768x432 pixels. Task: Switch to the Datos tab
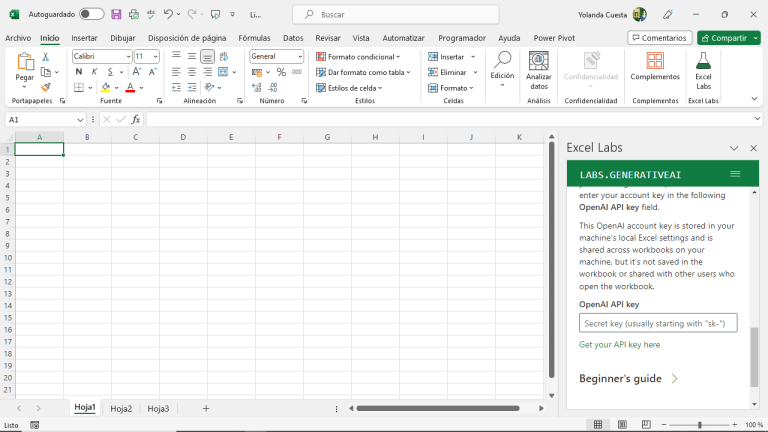point(293,38)
